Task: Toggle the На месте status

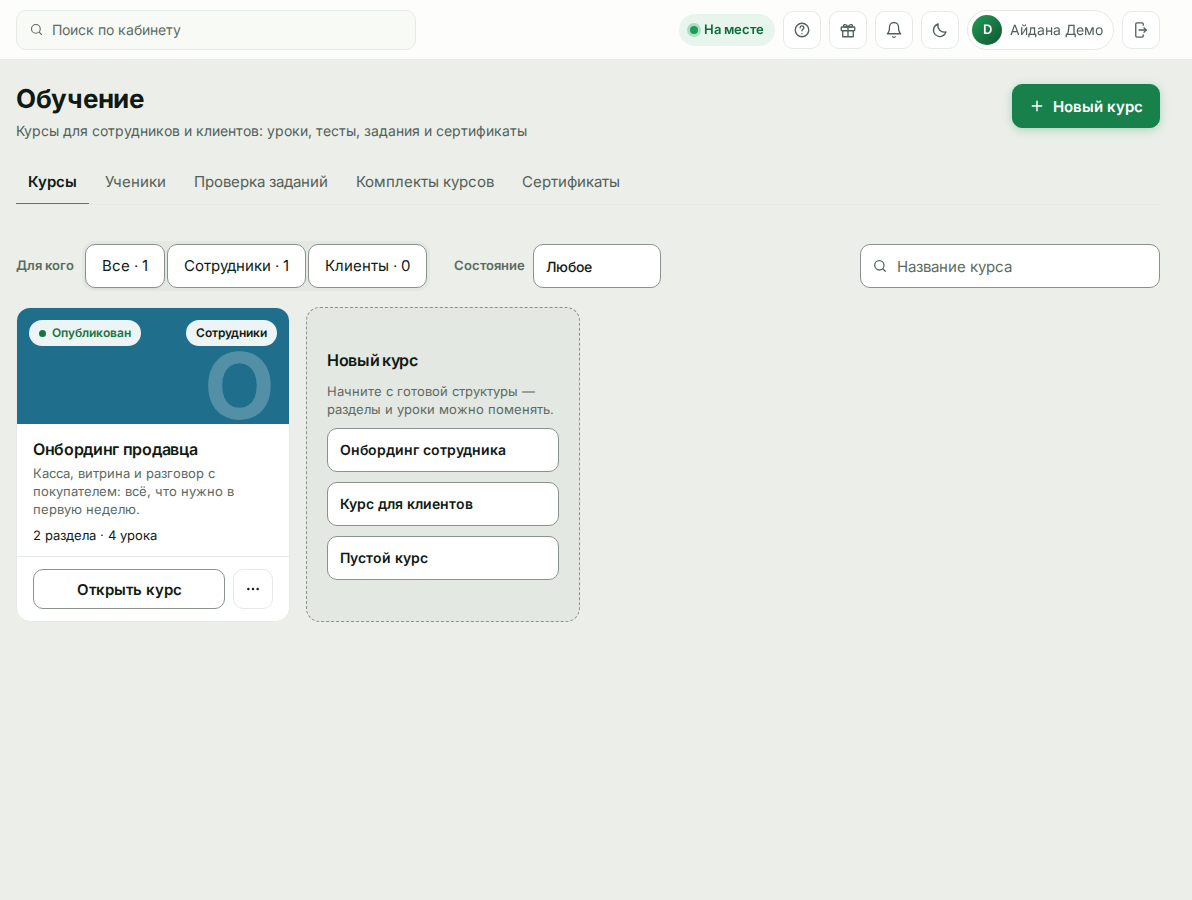Action: (x=727, y=30)
